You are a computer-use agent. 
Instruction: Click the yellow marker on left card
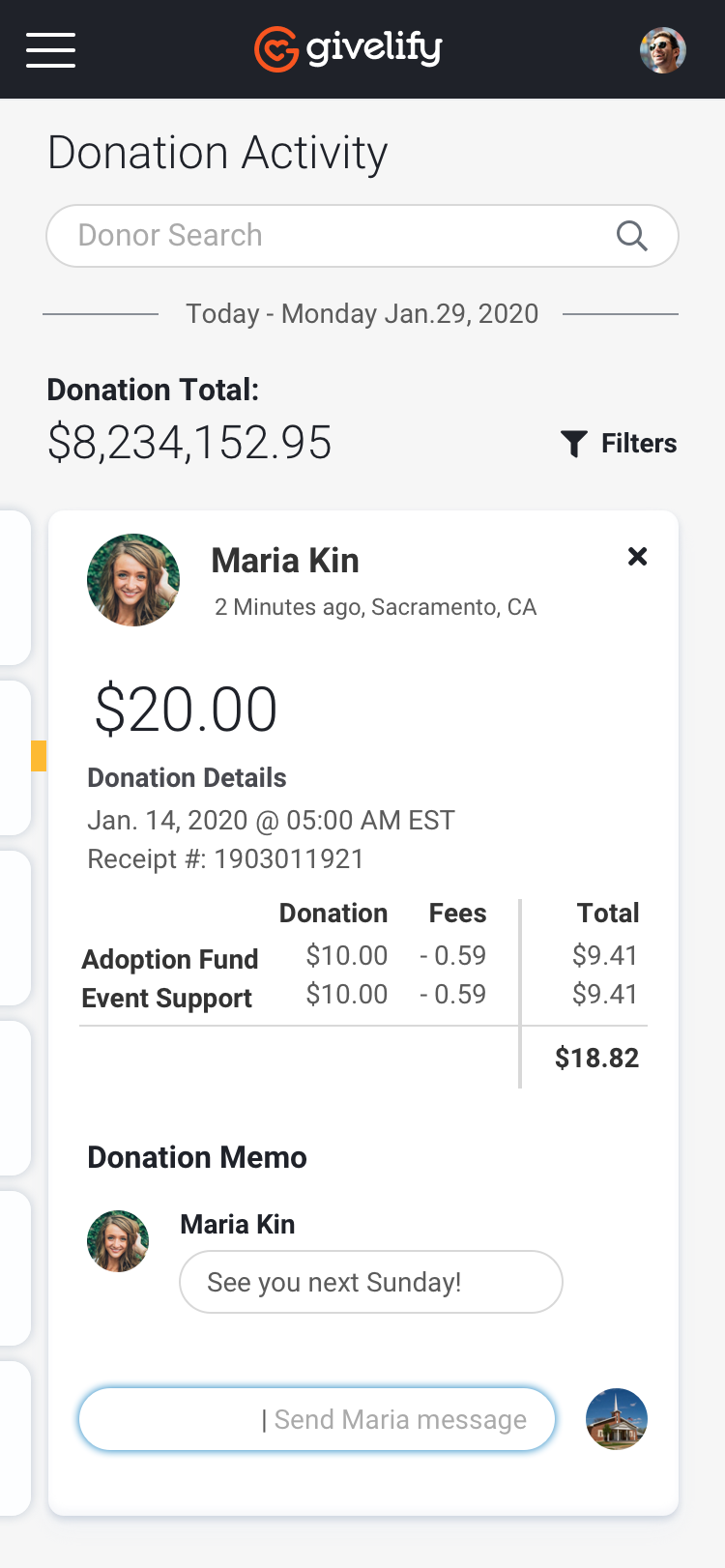[39, 756]
